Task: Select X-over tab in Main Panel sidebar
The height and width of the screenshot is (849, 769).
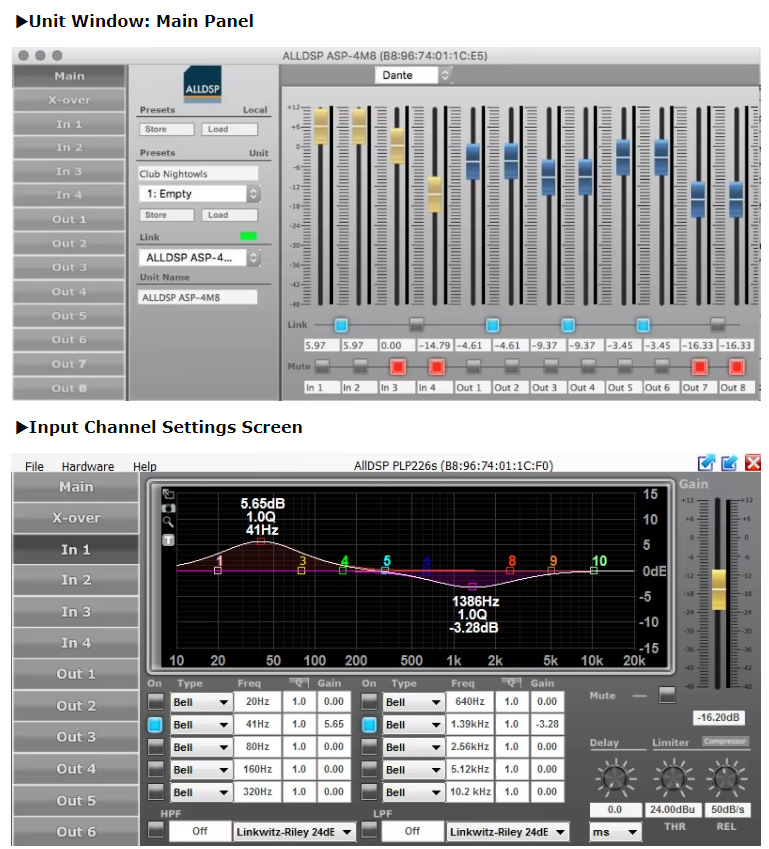Action: pos(69,100)
